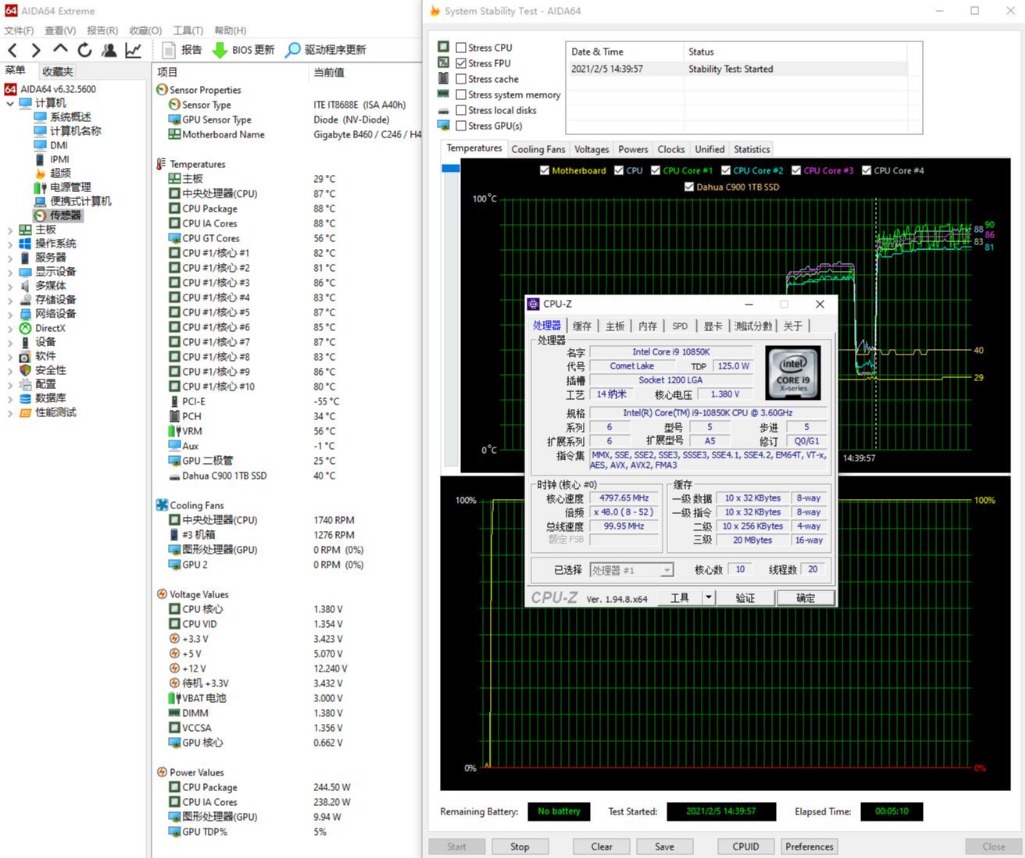
Task: Switch to the Cooling Fans tab
Action: point(538,150)
